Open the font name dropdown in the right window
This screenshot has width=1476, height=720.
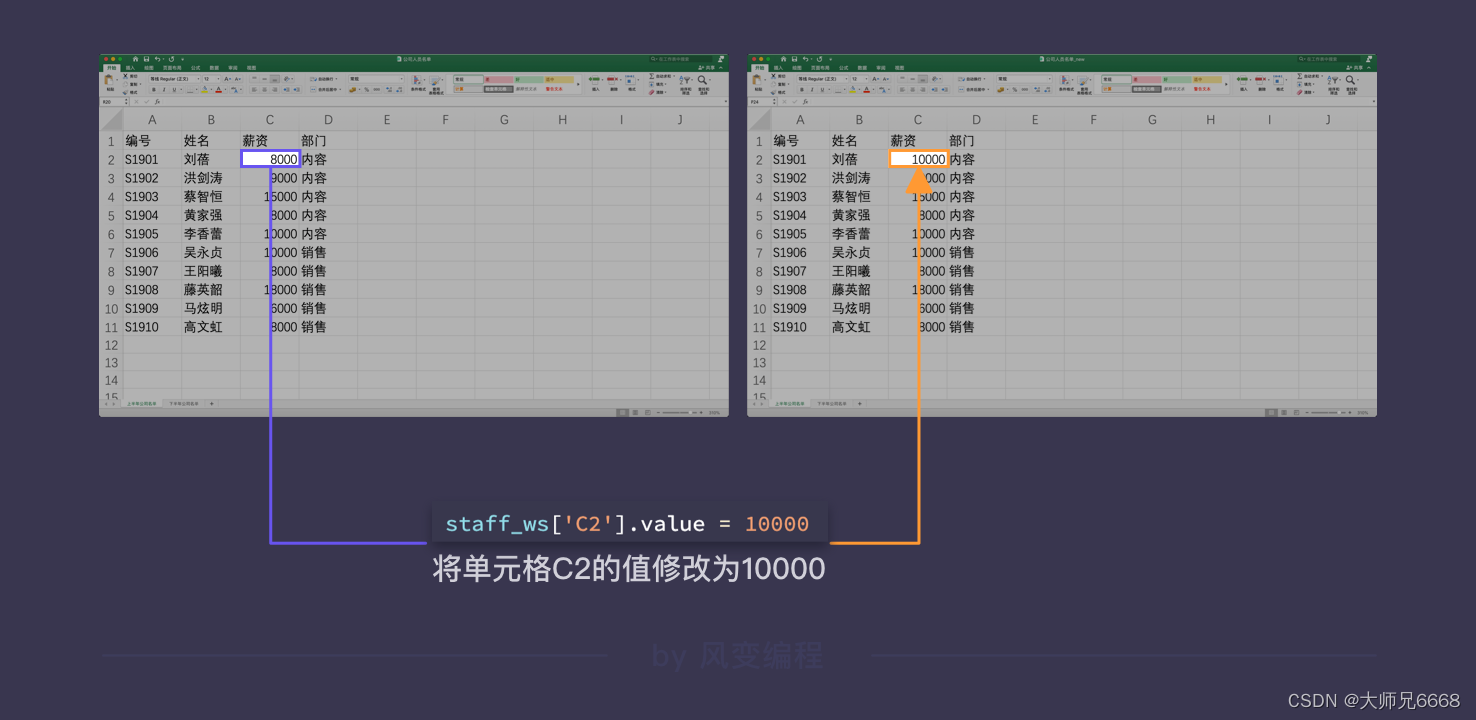[x=846, y=79]
